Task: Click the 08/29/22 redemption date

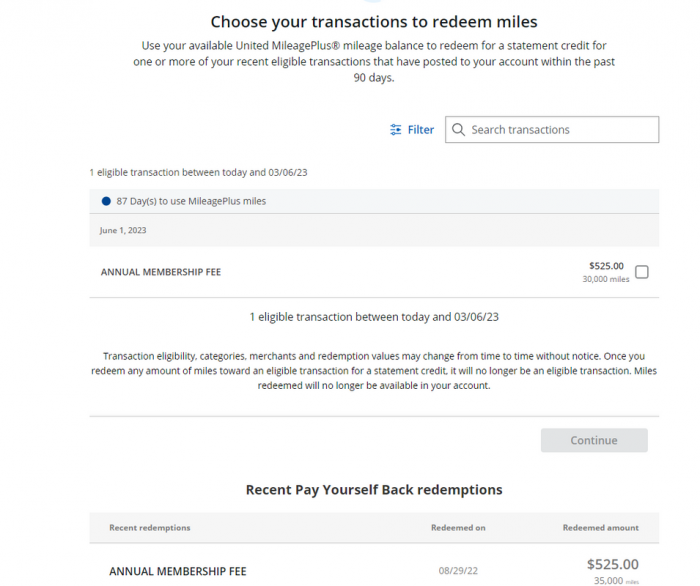Action: click(x=458, y=571)
